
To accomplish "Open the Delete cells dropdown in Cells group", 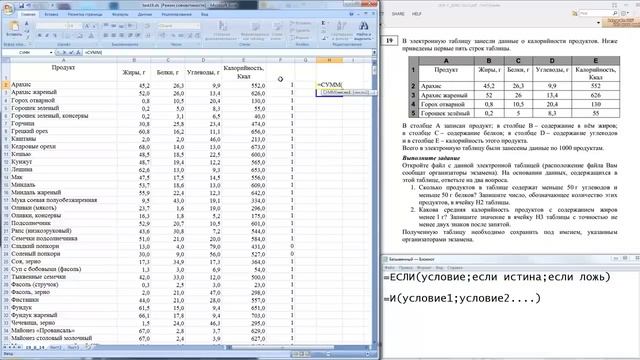I will [x=300, y=31].
